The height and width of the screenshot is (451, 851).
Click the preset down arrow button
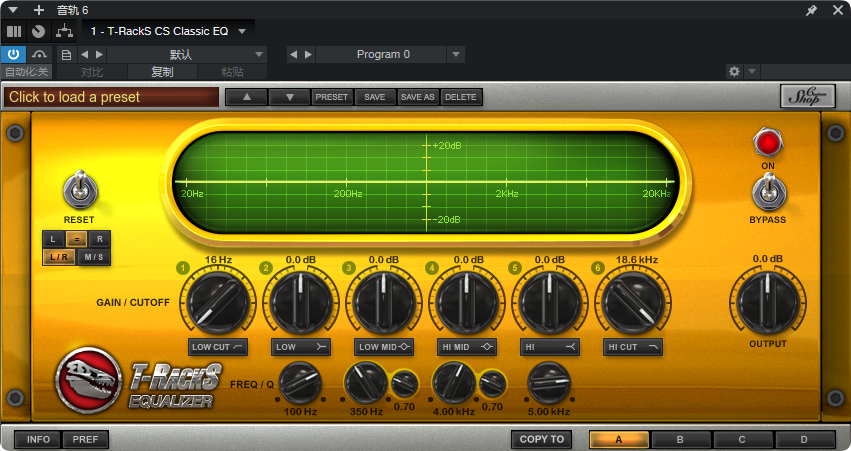click(290, 97)
